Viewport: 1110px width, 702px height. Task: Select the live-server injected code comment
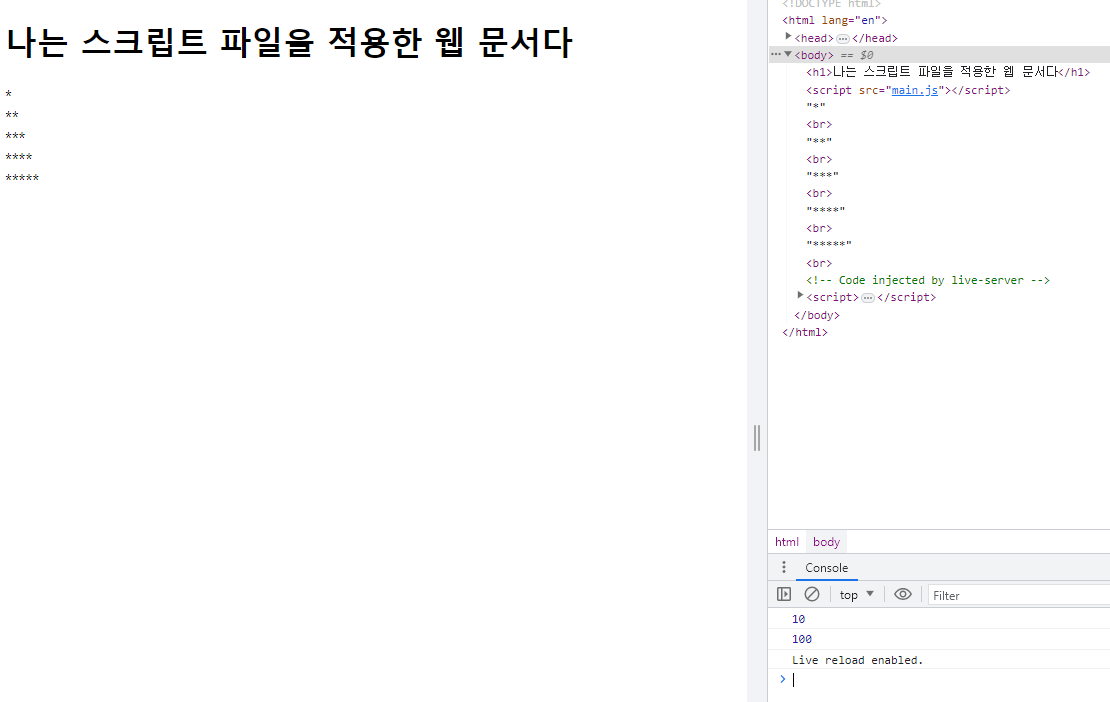point(927,280)
